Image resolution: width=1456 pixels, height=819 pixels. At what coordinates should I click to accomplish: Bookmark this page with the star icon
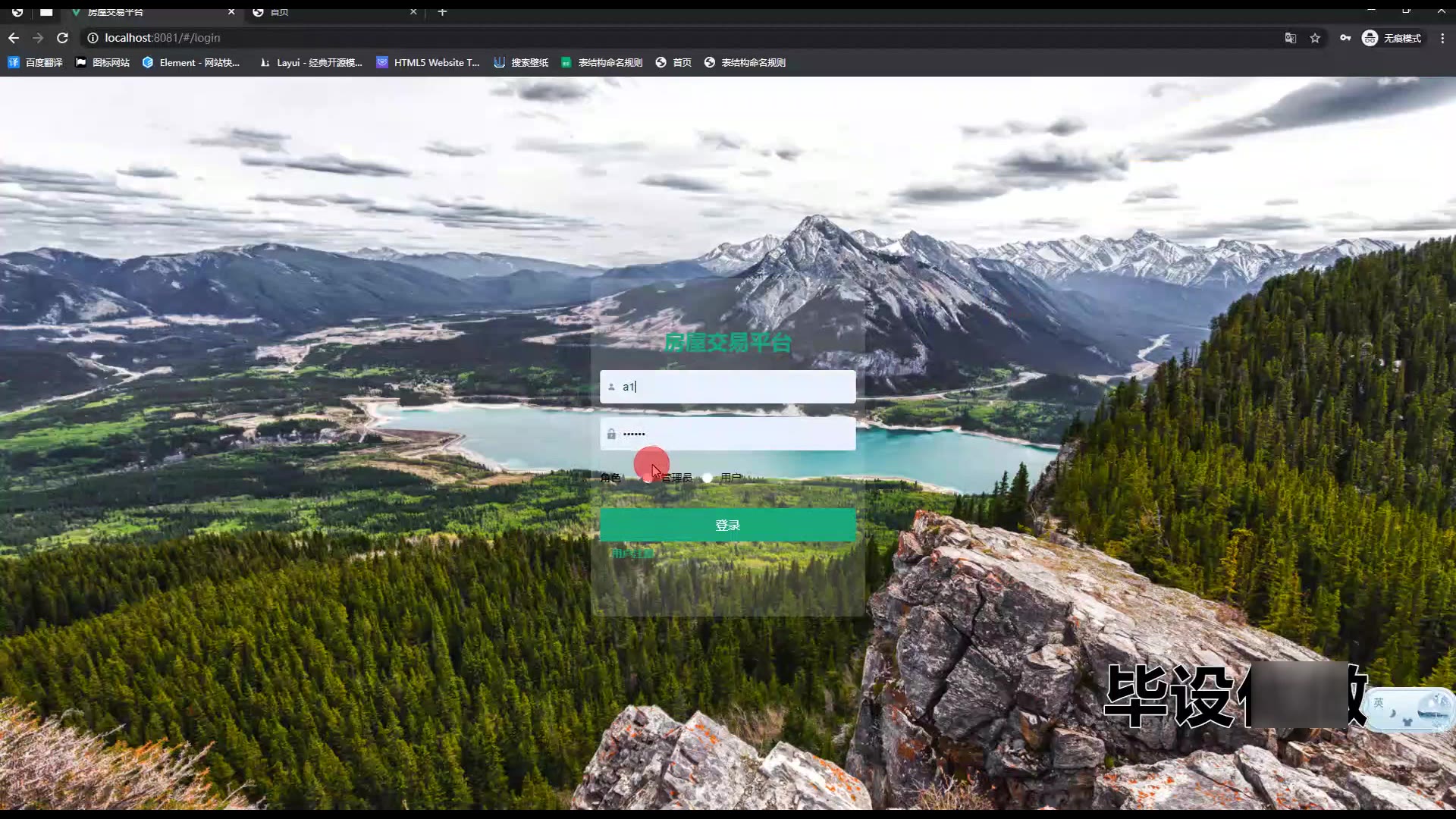(1315, 38)
